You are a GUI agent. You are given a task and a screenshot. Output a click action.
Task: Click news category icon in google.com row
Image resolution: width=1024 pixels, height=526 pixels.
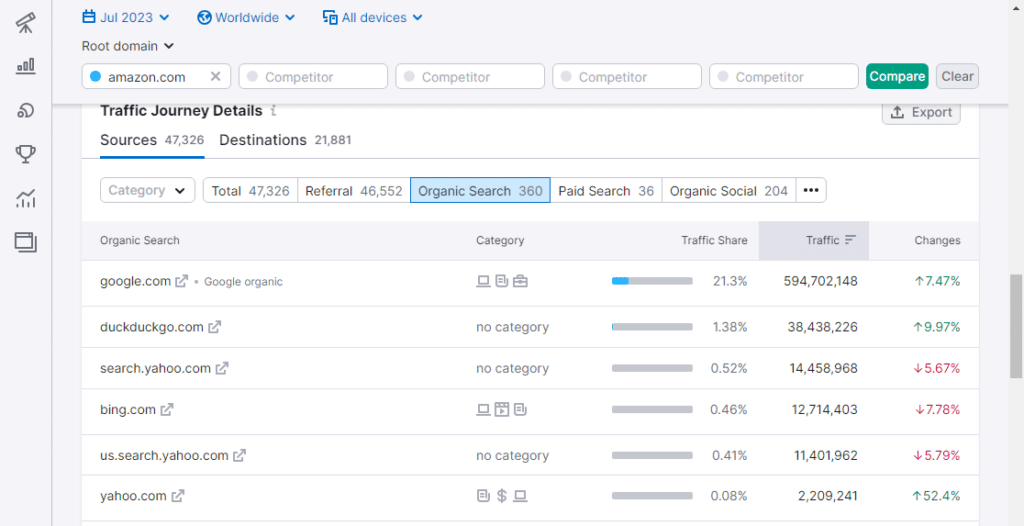pyautogui.click(x=502, y=282)
